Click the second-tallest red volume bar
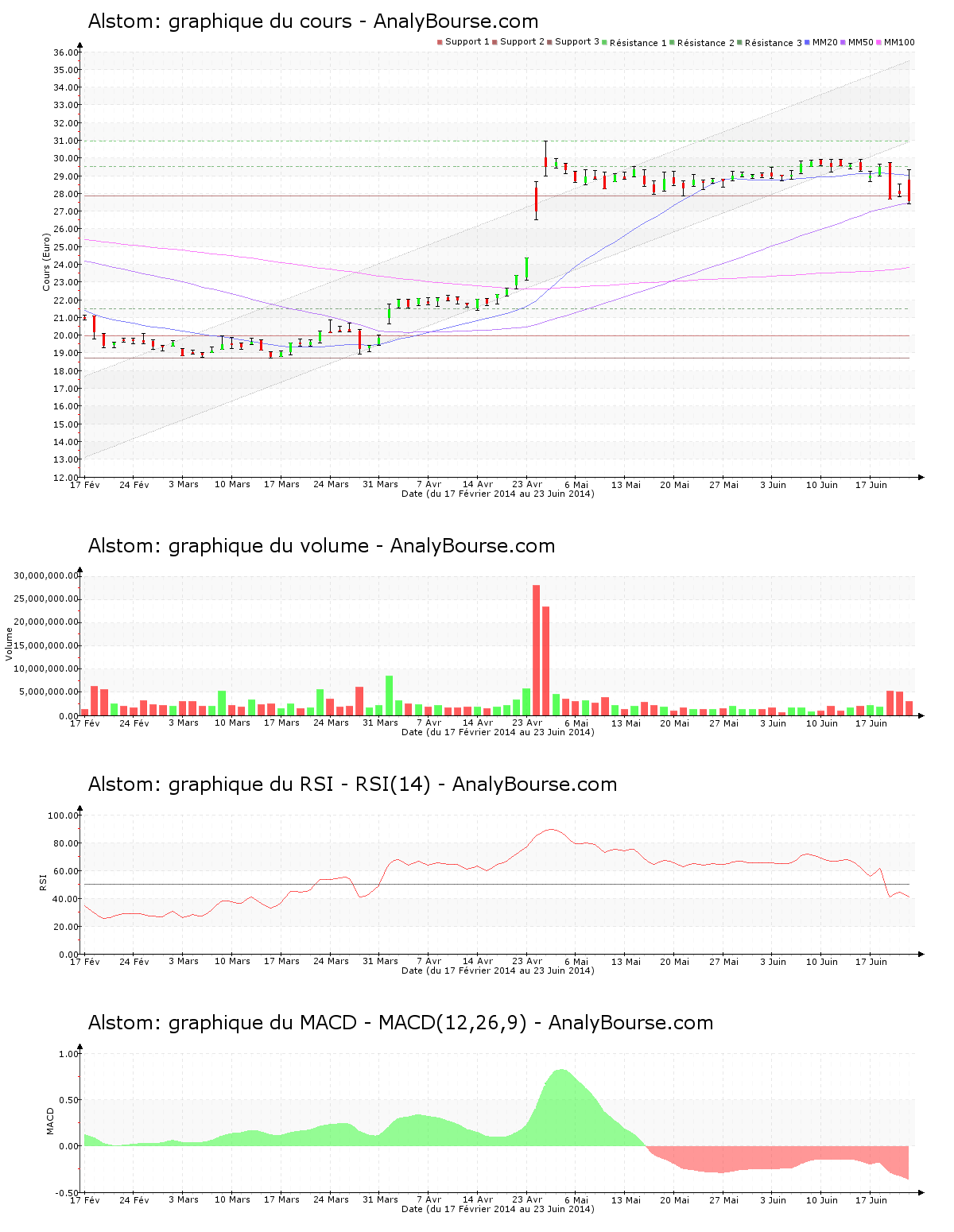This screenshot has width=954, height=1232. pos(546,661)
